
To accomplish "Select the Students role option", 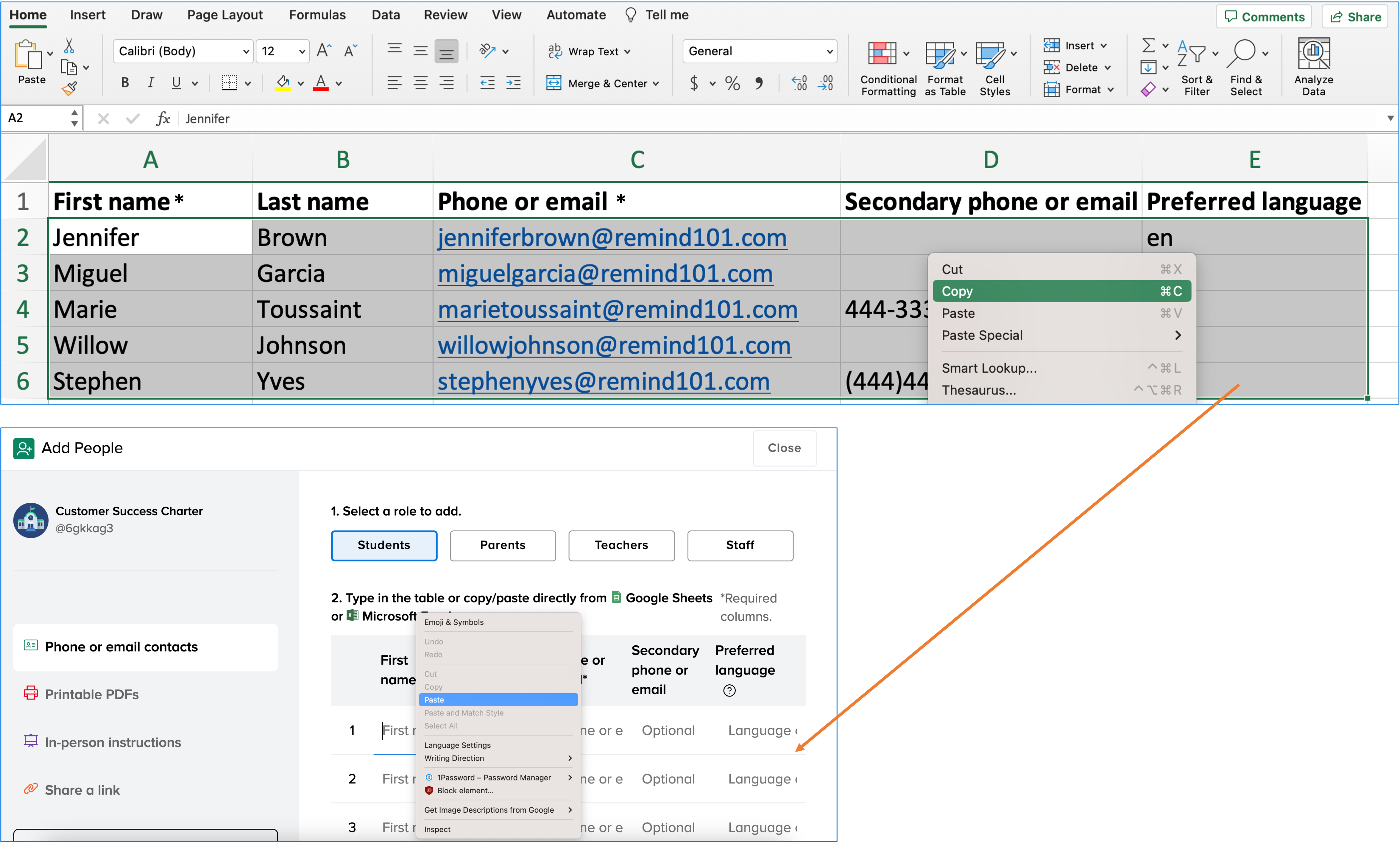I will (x=384, y=545).
